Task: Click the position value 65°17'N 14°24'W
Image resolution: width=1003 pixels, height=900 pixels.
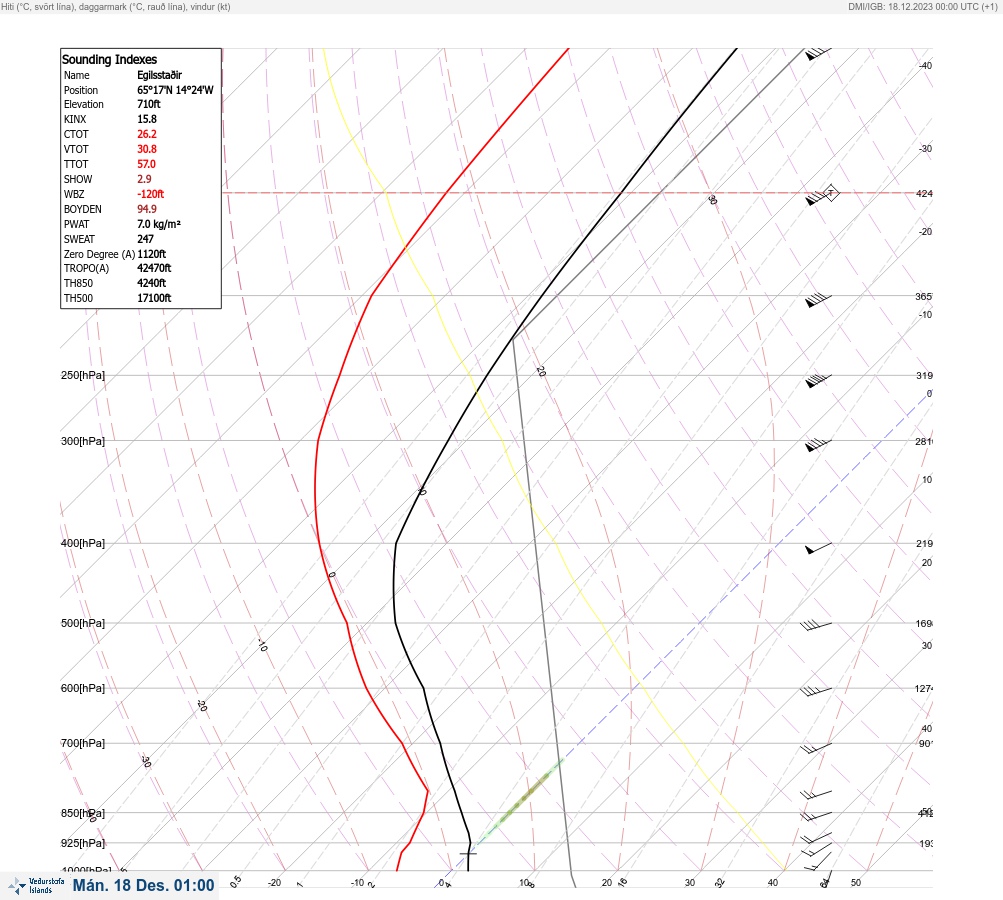Action: point(175,90)
